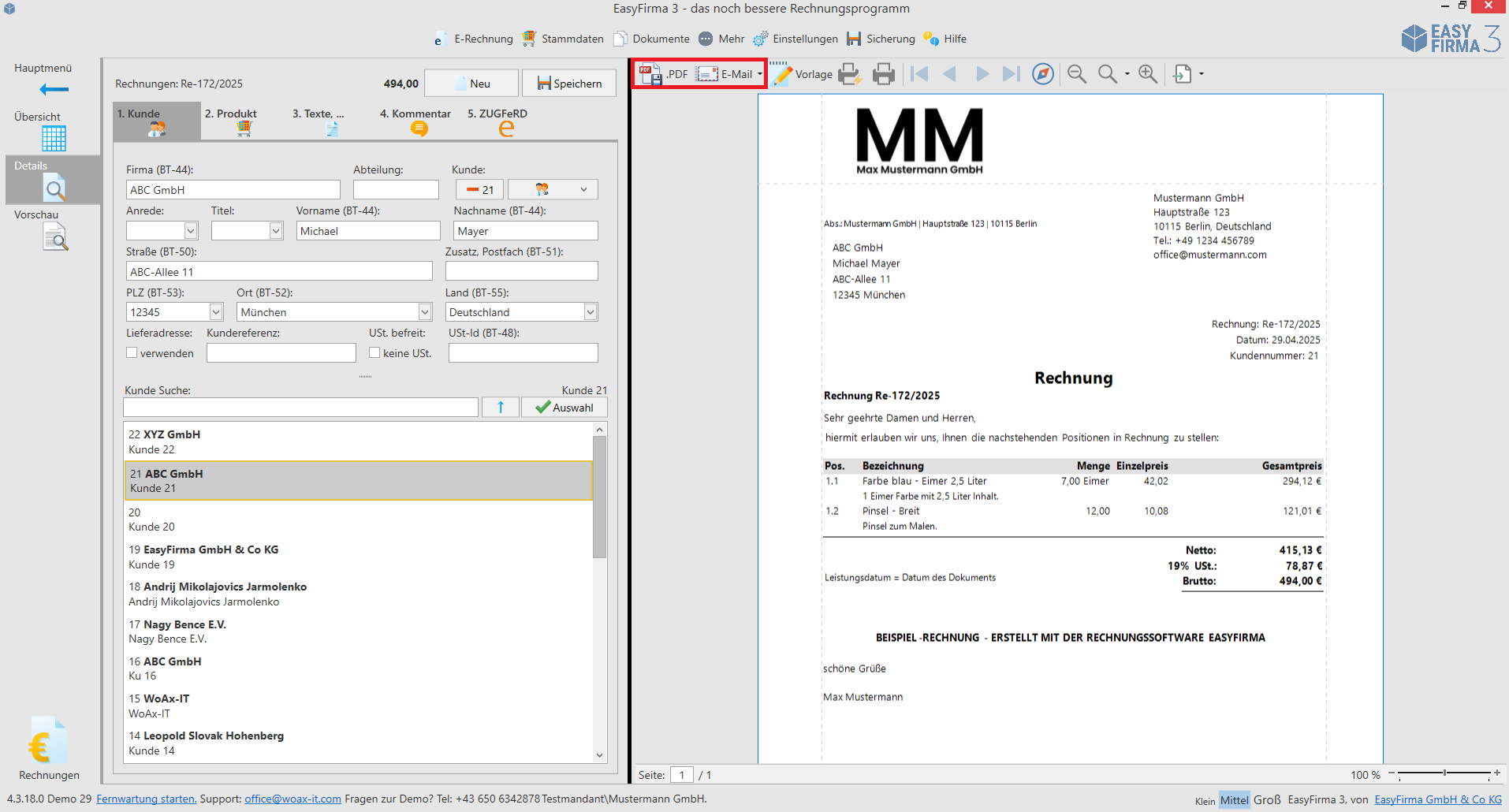Enable Lieferadresse verwenden checkbox
Viewport: 1509px width, 812px height.
[132, 353]
